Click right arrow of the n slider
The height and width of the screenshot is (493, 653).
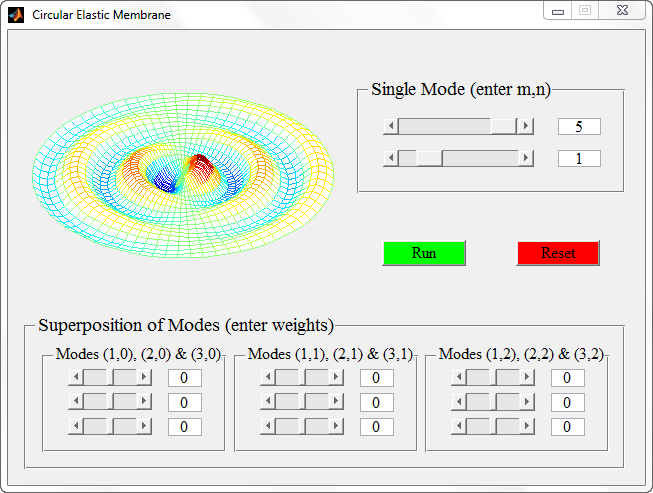526,158
